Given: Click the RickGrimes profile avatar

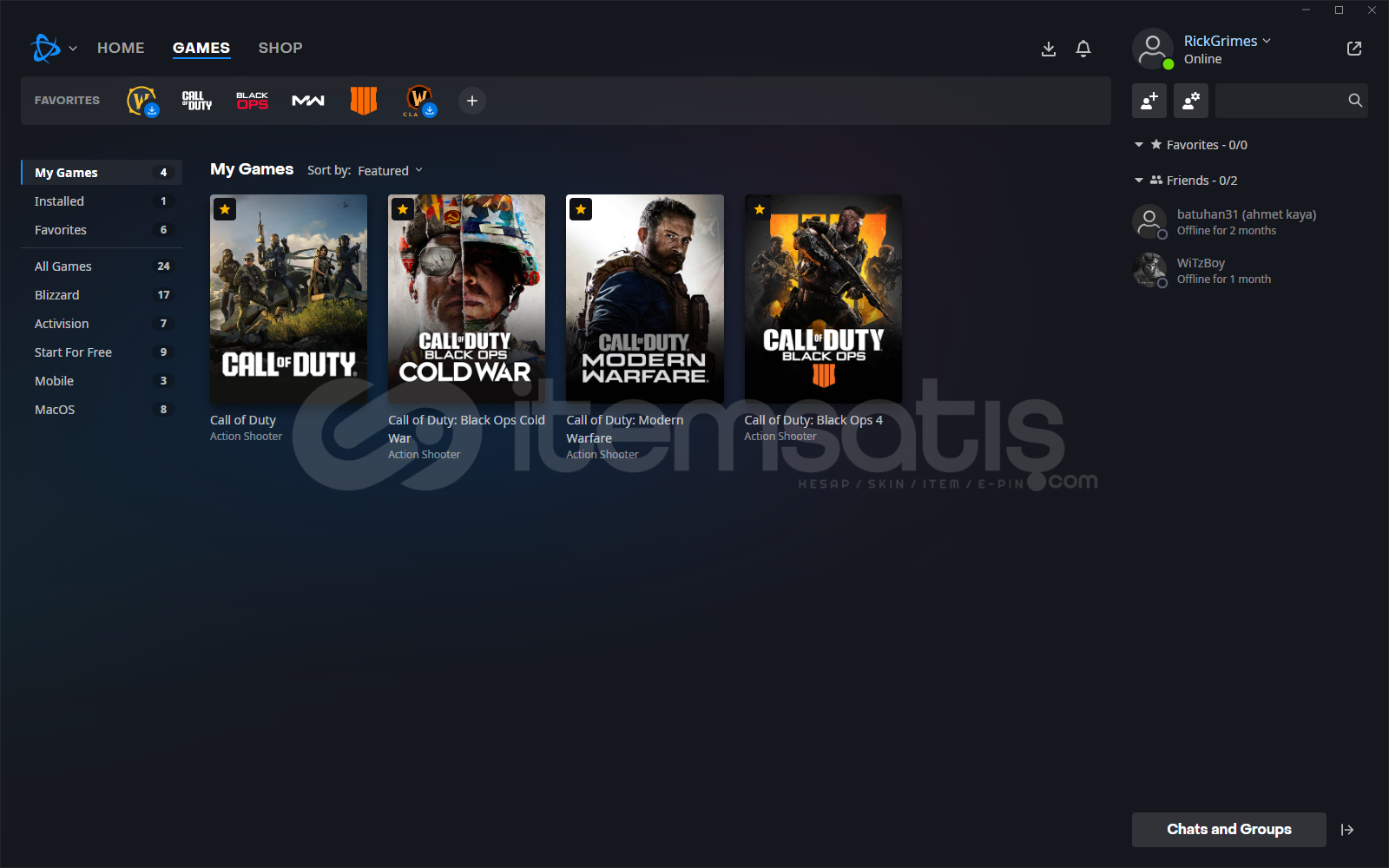Looking at the screenshot, I should 1153,49.
